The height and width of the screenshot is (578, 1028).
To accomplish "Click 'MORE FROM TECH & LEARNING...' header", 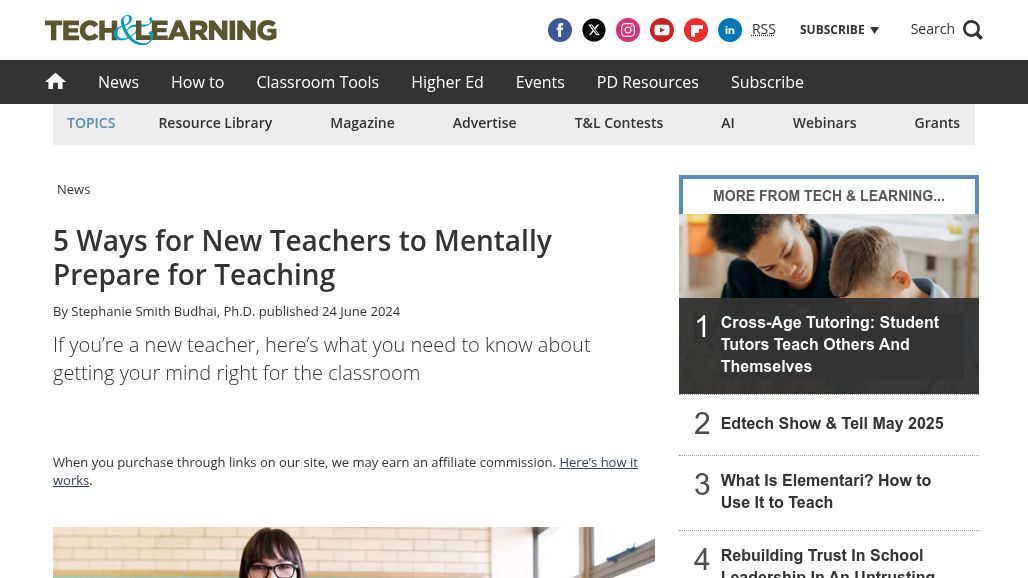I will click(x=829, y=196).
